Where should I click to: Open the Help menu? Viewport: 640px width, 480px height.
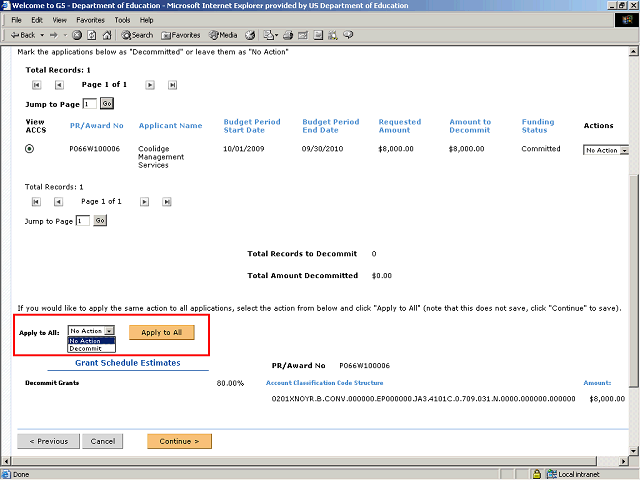pyautogui.click(x=146, y=20)
